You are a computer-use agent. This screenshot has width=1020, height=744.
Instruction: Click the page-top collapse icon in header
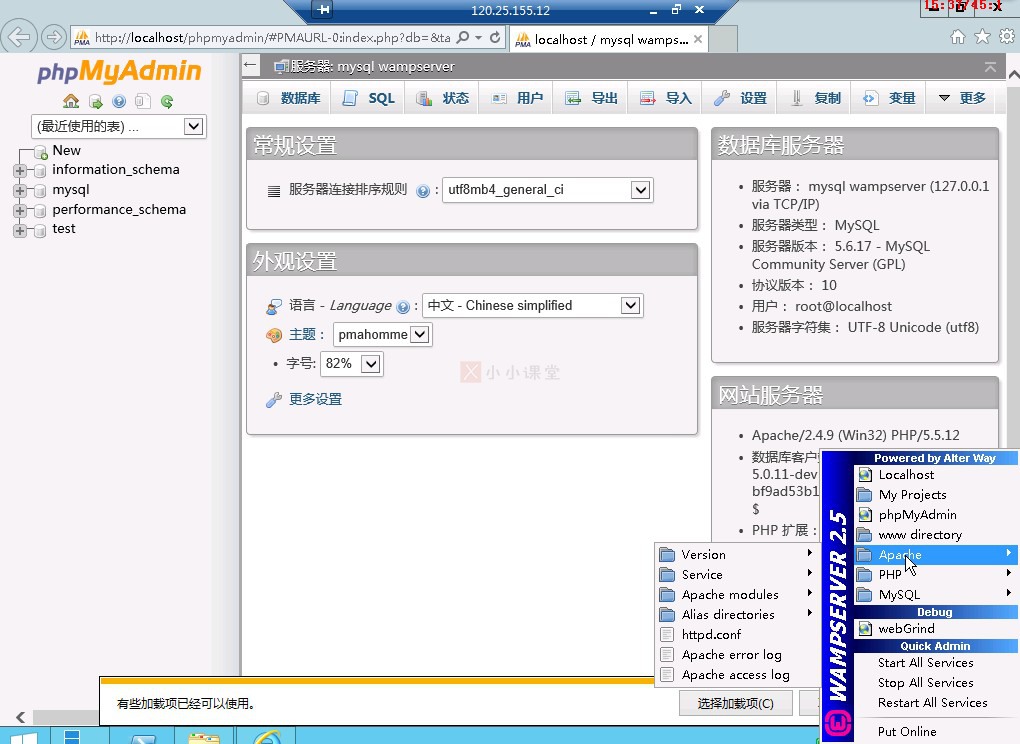[990, 66]
